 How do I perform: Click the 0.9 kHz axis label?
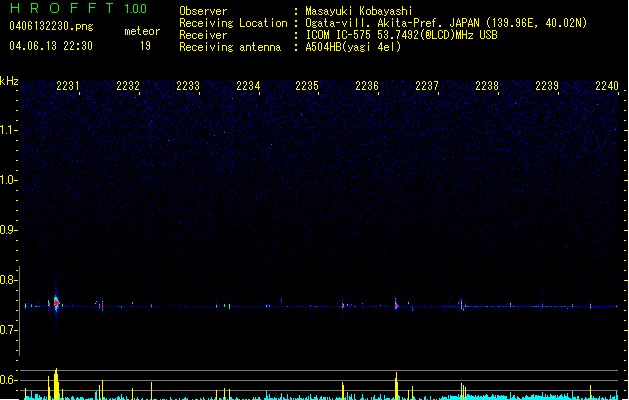[x=8, y=230]
